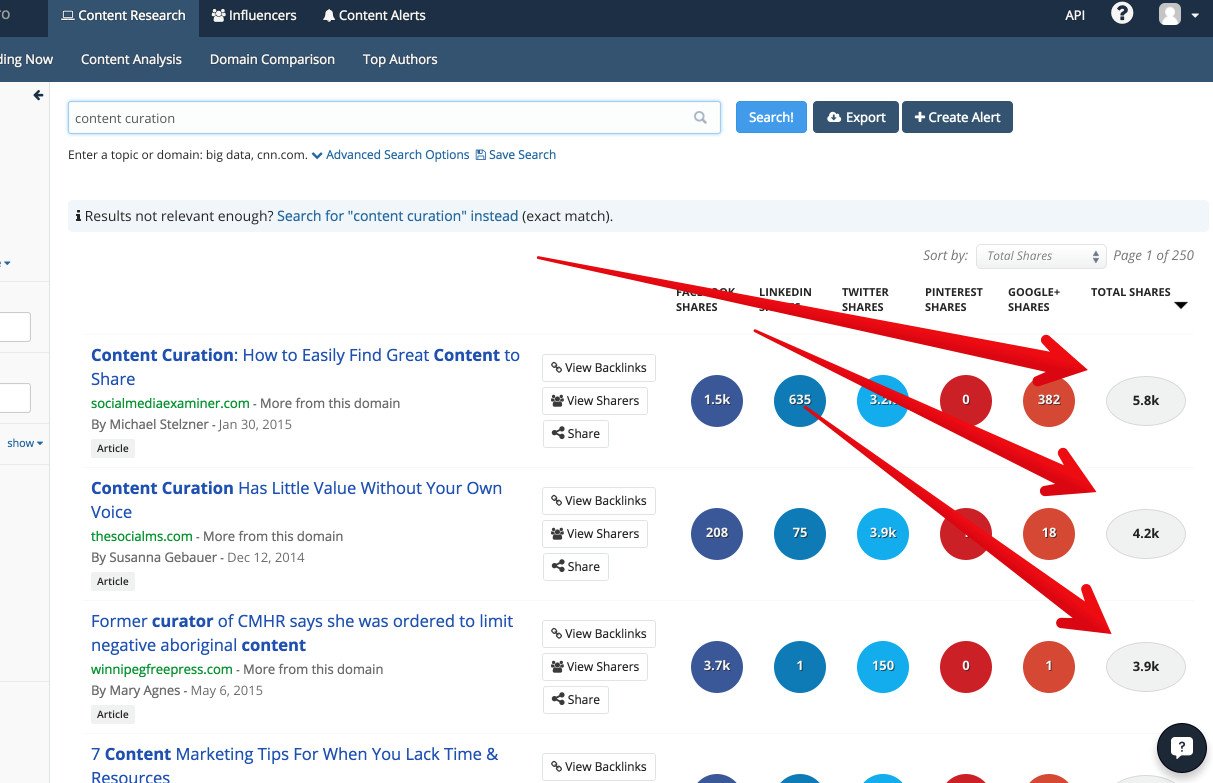This screenshot has width=1213, height=783.
Task: Open the Influencers tab
Action: pyautogui.click(x=254, y=15)
